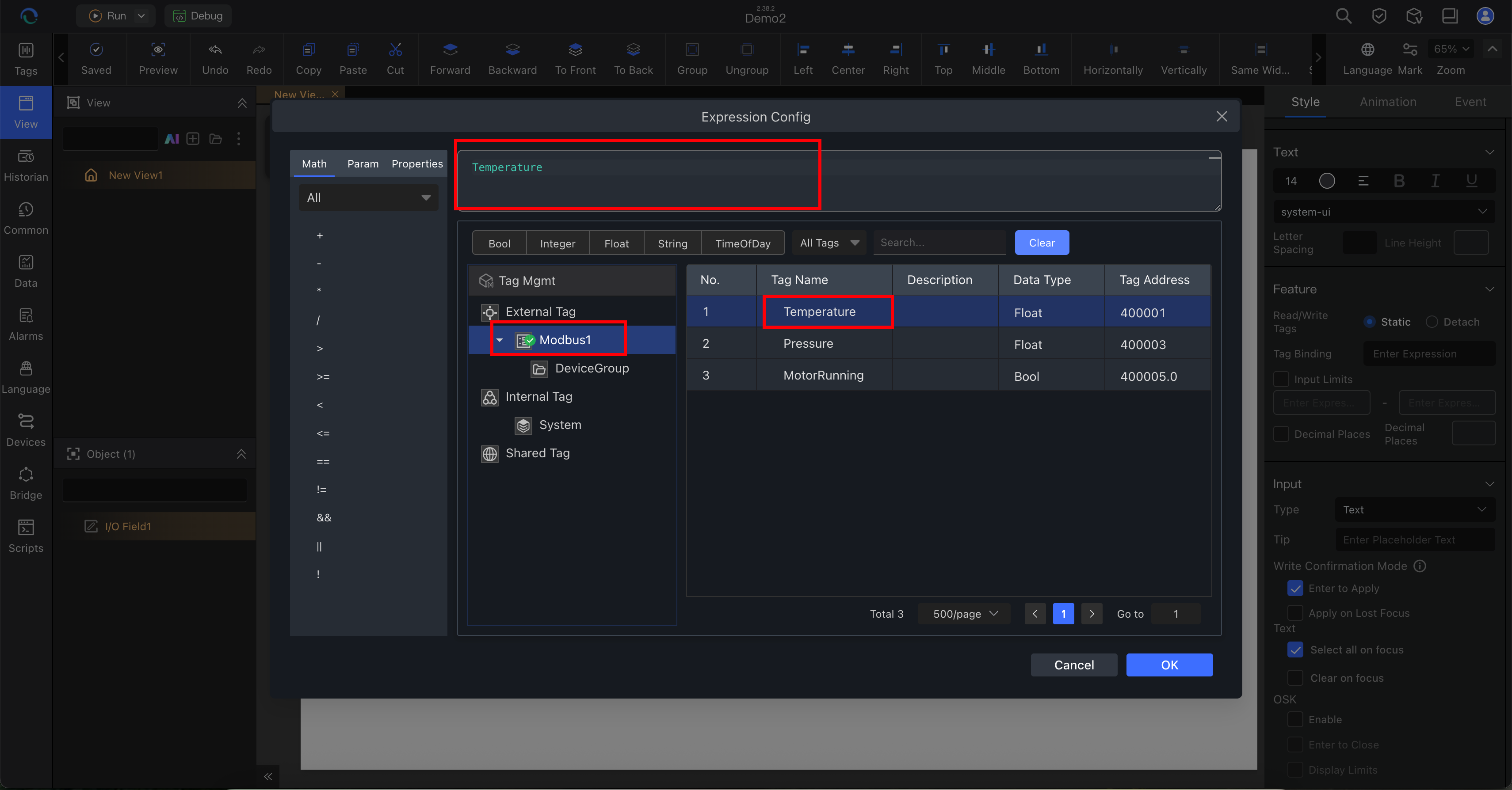This screenshot has height=790, width=1512.
Task: Filter tags by Float type
Action: click(616, 243)
